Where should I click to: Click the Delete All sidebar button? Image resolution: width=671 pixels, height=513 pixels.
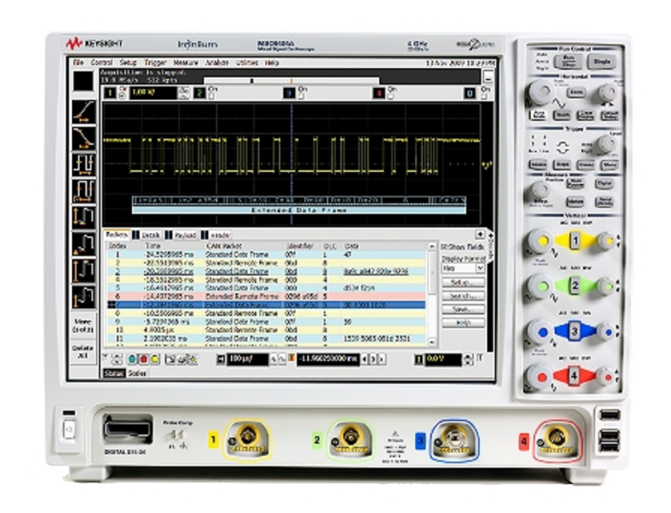point(83,352)
